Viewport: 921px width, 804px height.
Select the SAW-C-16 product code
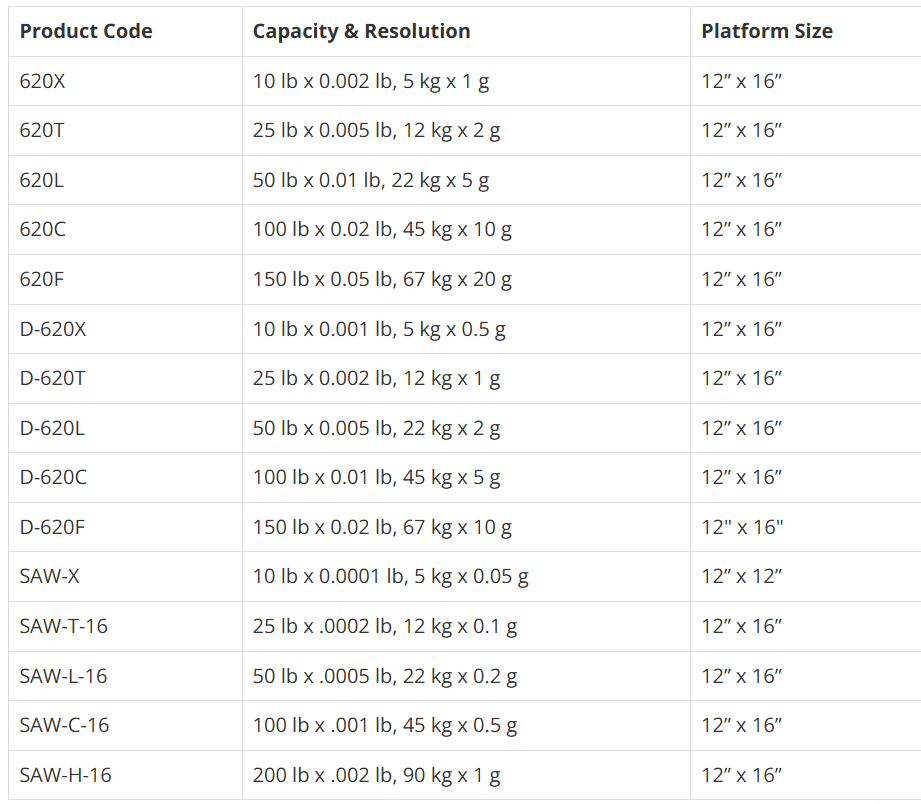click(65, 725)
